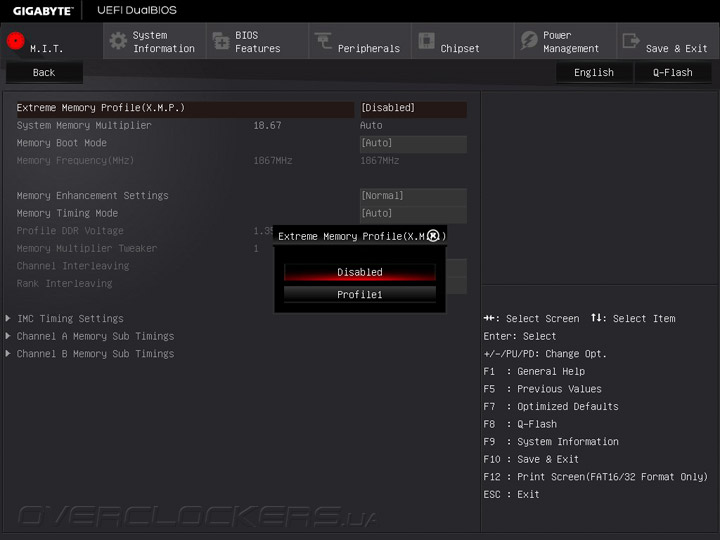Open the Power Management tab
Image resolution: width=720 pixels, height=540 pixels.
565,41
